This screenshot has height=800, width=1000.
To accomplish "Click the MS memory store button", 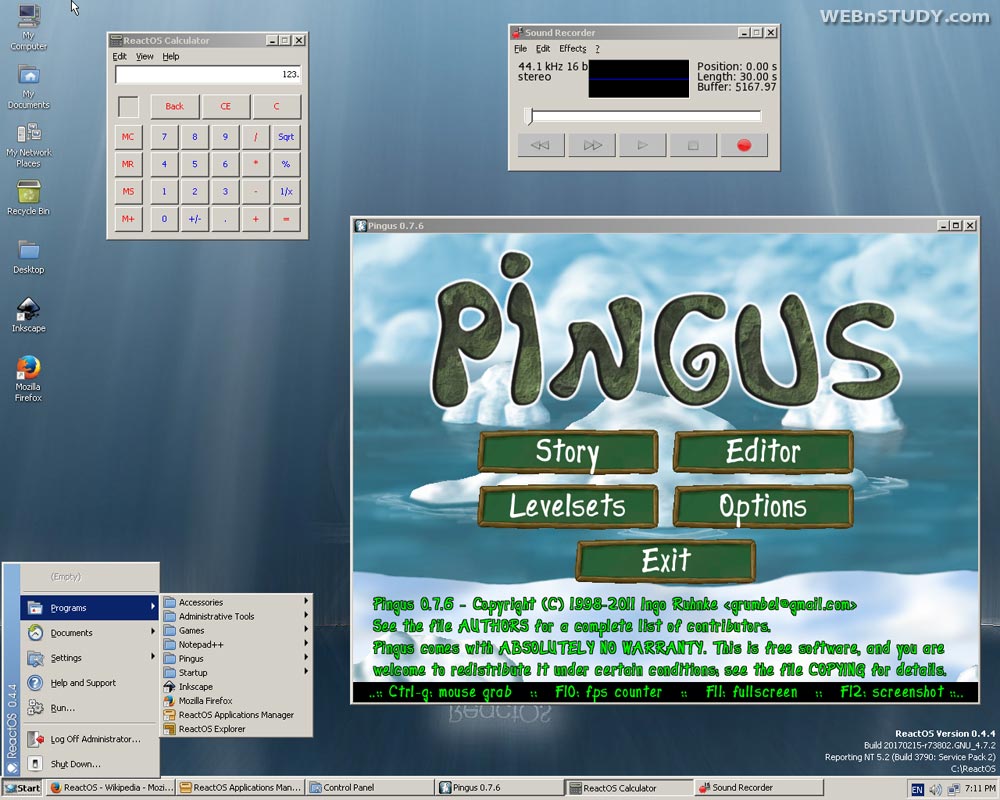I will (128, 191).
